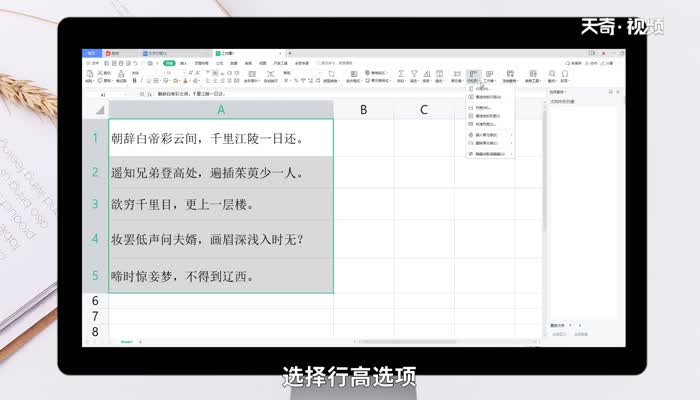Click the Worksheet icon in the ribbon
700x400 pixels.
coord(489,74)
